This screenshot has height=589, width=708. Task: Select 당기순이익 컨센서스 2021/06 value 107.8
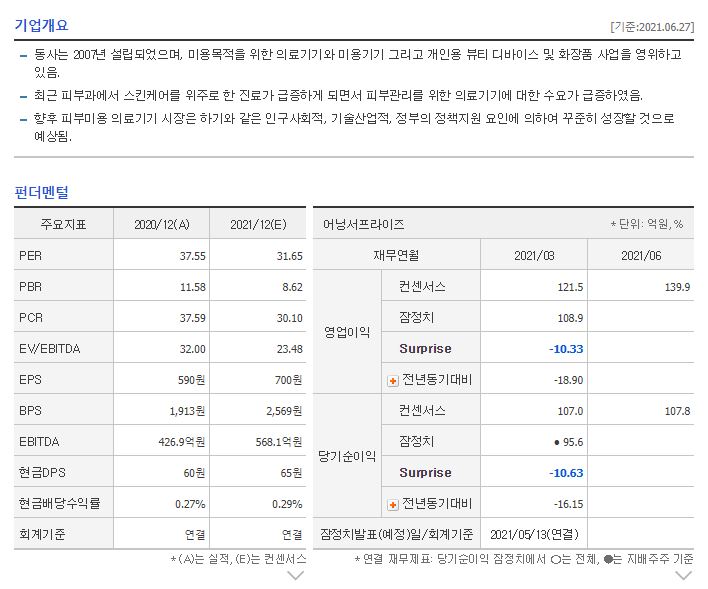click(677, 411)
